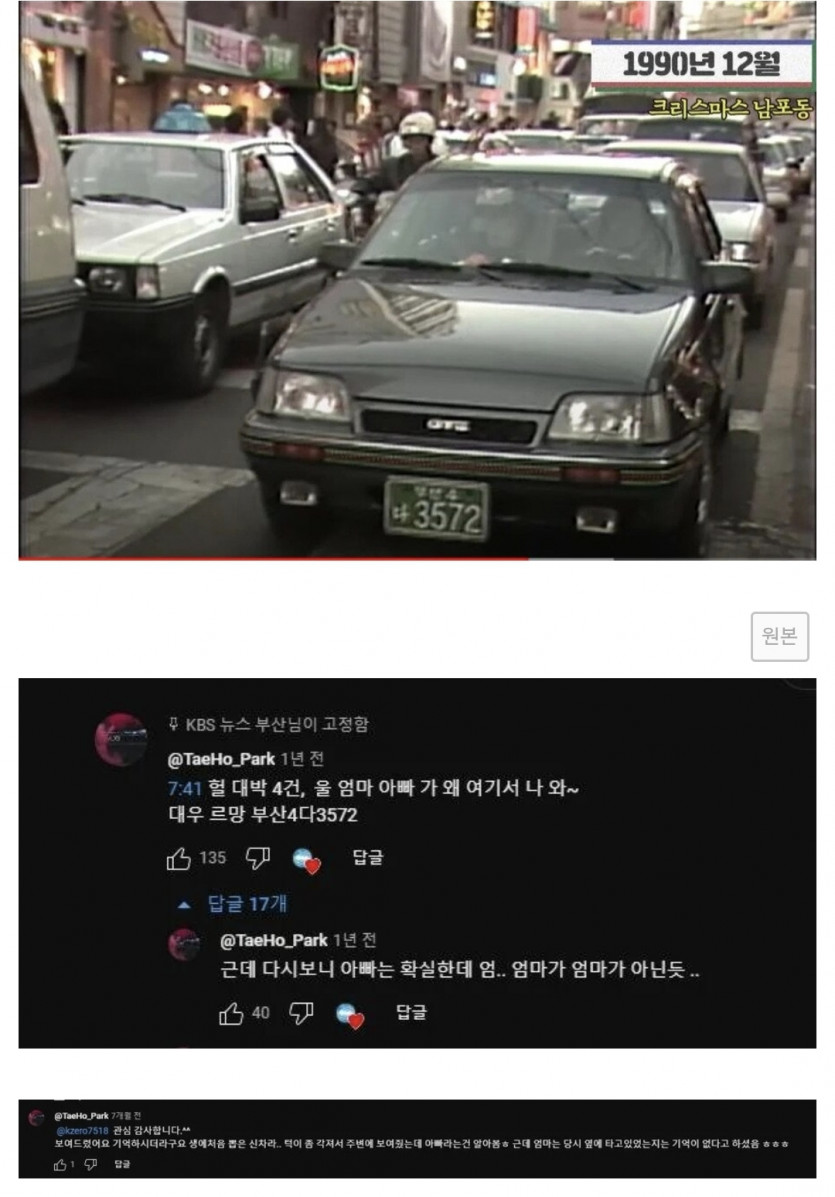Image resolution: width=835 pixels, height=1197 pixels.
Task: Click the creator heart on pinned comment
Action: [306, 860]
